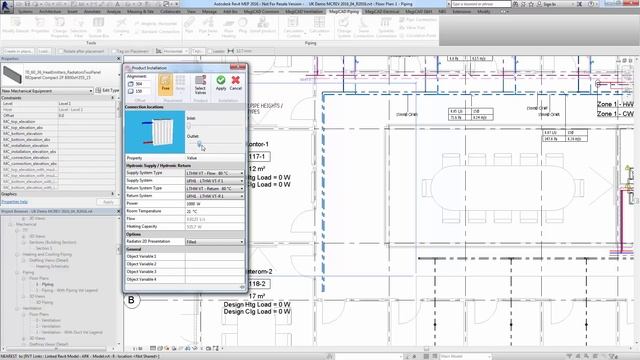This screenshot has height=360, width=640.
Task: Click the Calculation Control ribbon tool
Action: (x=293, y=28)
